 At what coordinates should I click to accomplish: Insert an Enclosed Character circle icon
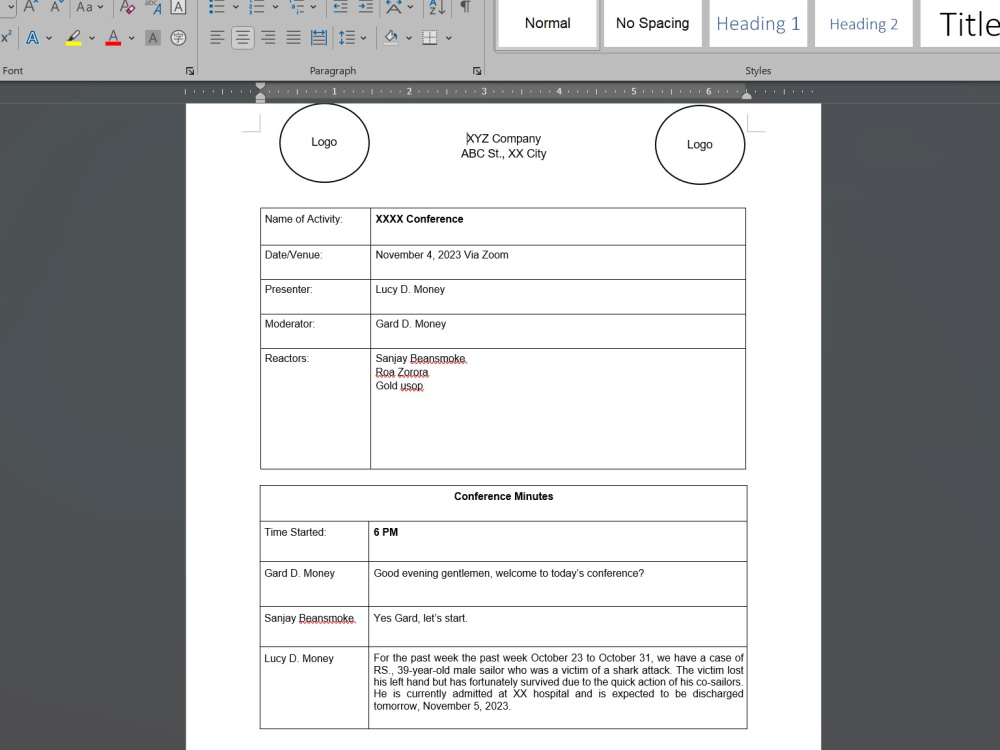click(179, 38)
